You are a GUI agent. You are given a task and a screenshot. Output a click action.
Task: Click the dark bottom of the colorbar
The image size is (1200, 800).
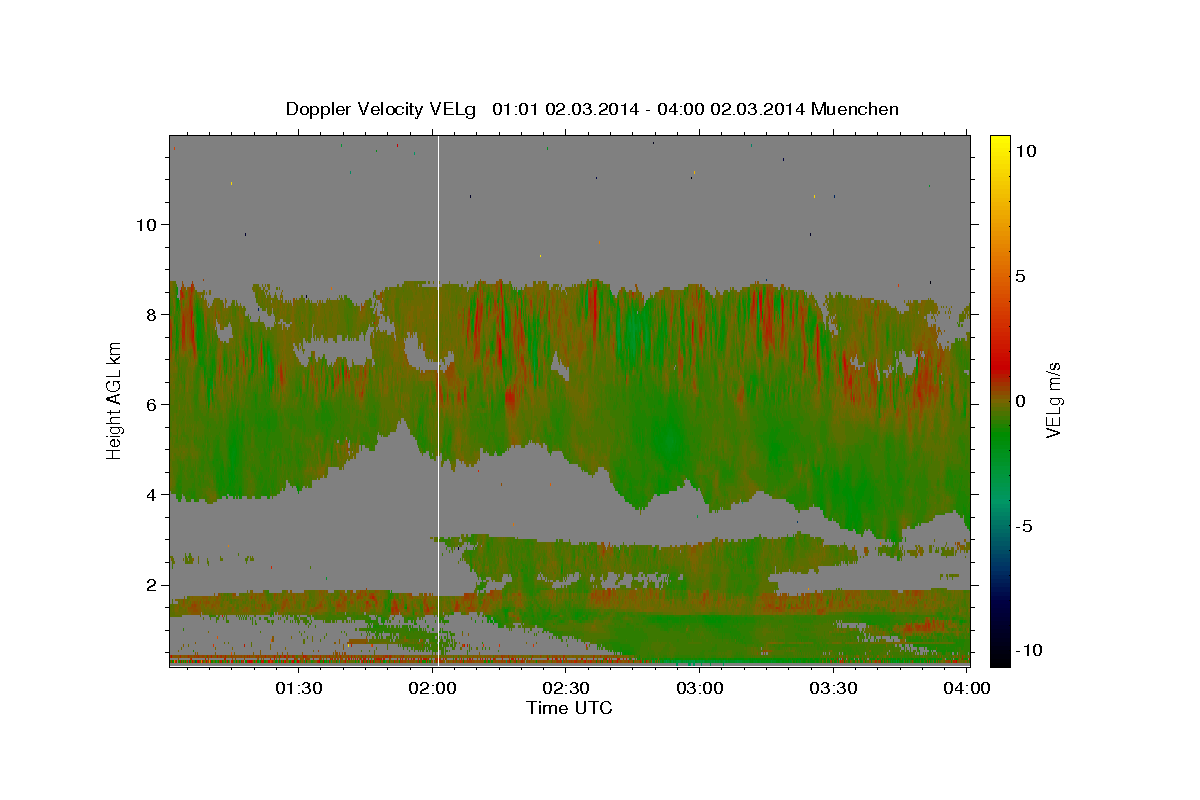coord(1000,650)
